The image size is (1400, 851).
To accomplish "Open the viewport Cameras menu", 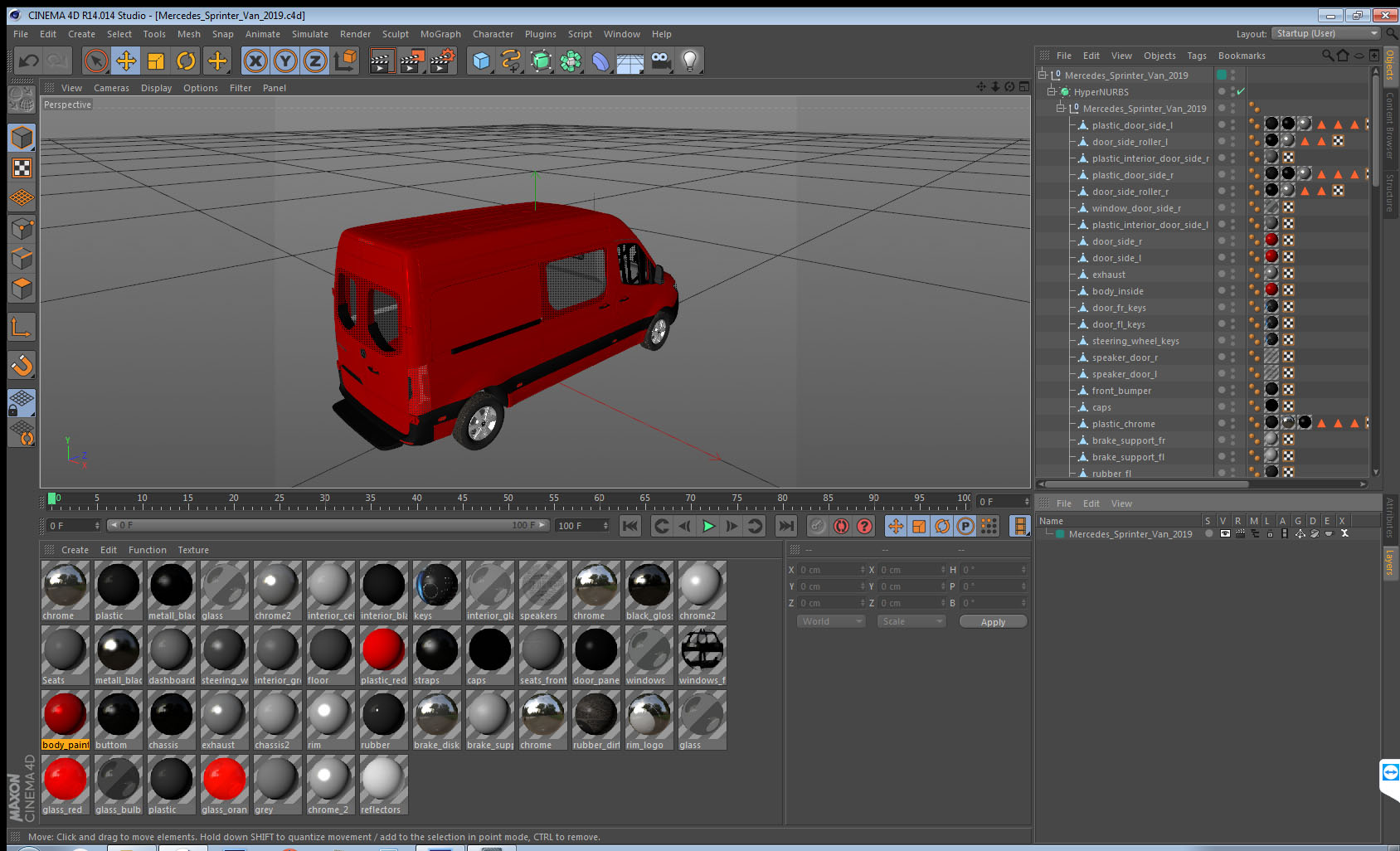I will 111,88.
